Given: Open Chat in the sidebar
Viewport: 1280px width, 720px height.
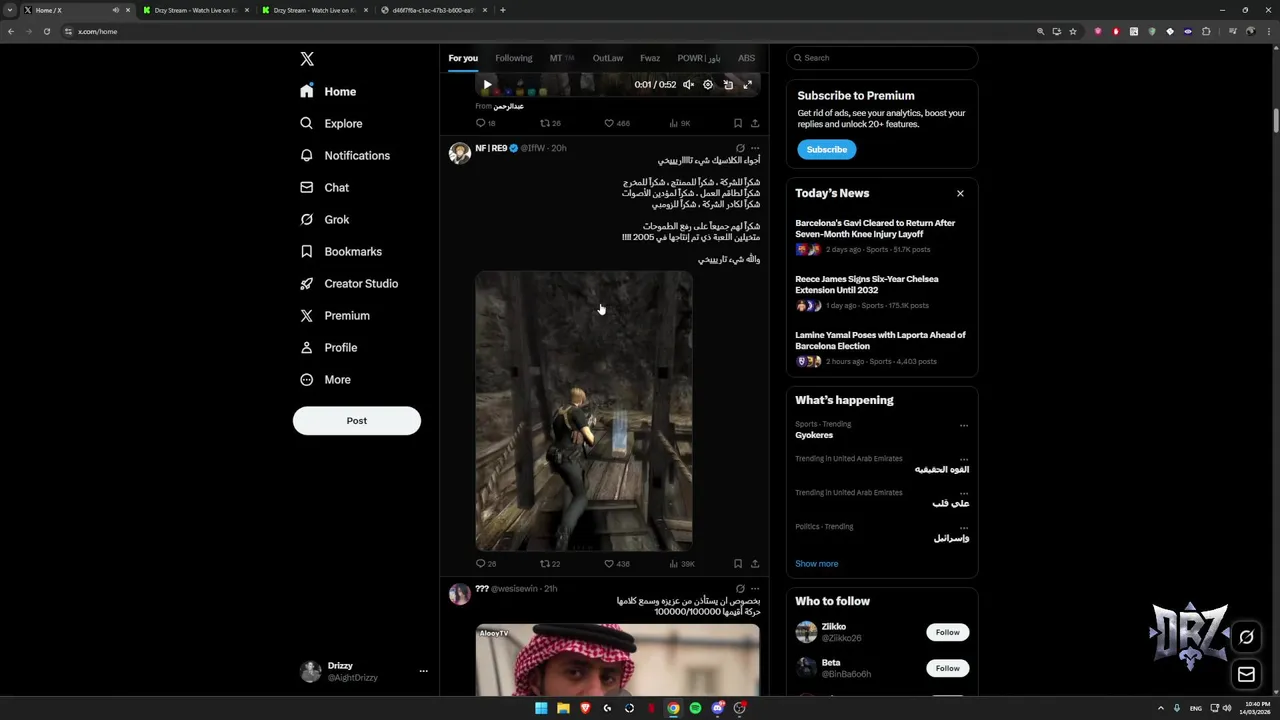Looking at the screenshot, I should [x=324, y=187].
